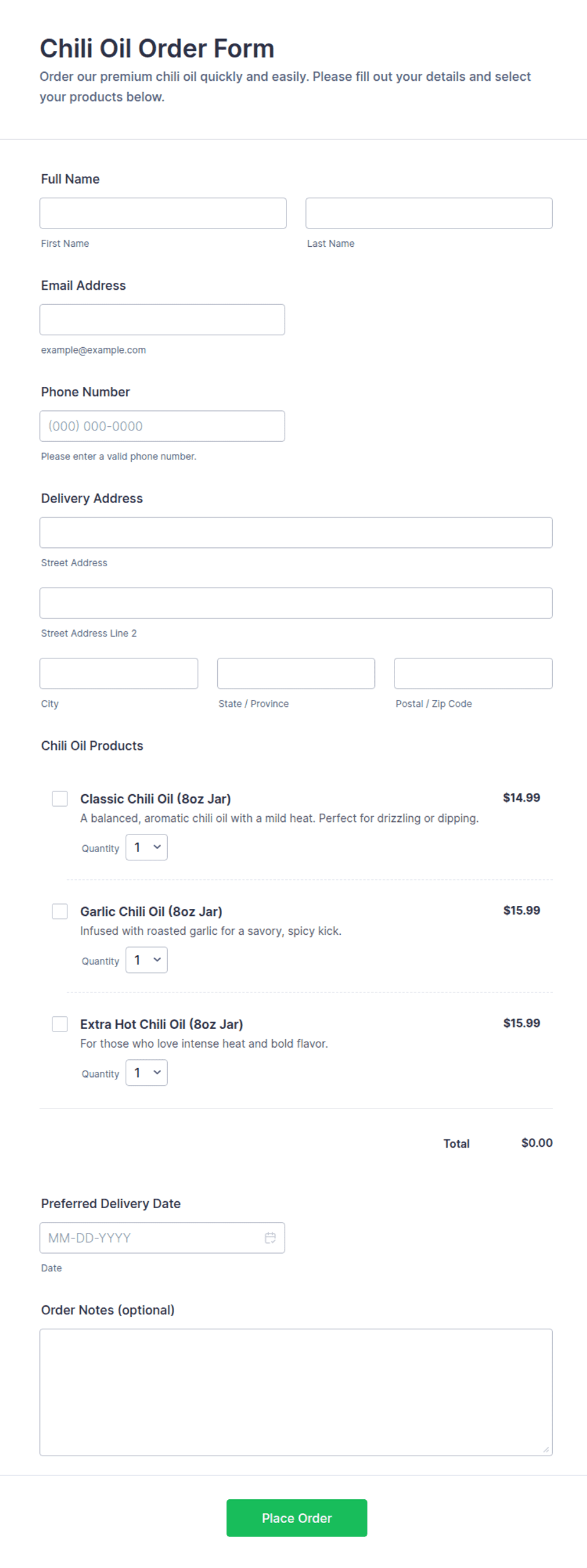Open Classic Chili Oil quantity dropdown

[x=146, y=847]
